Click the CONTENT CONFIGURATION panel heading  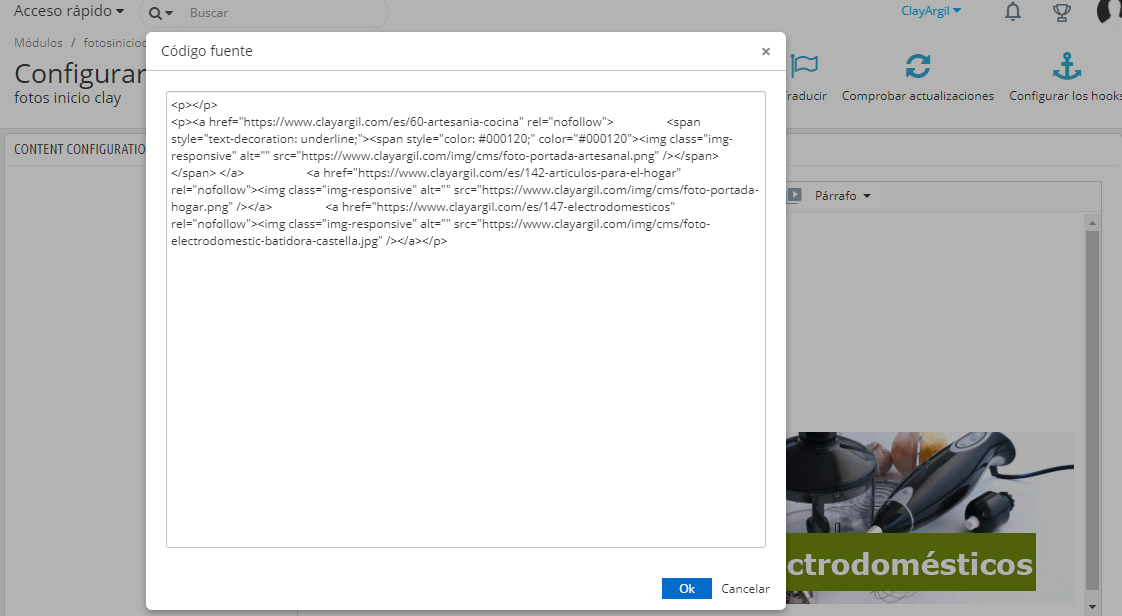pyautogui.click(x=79, y=150)
